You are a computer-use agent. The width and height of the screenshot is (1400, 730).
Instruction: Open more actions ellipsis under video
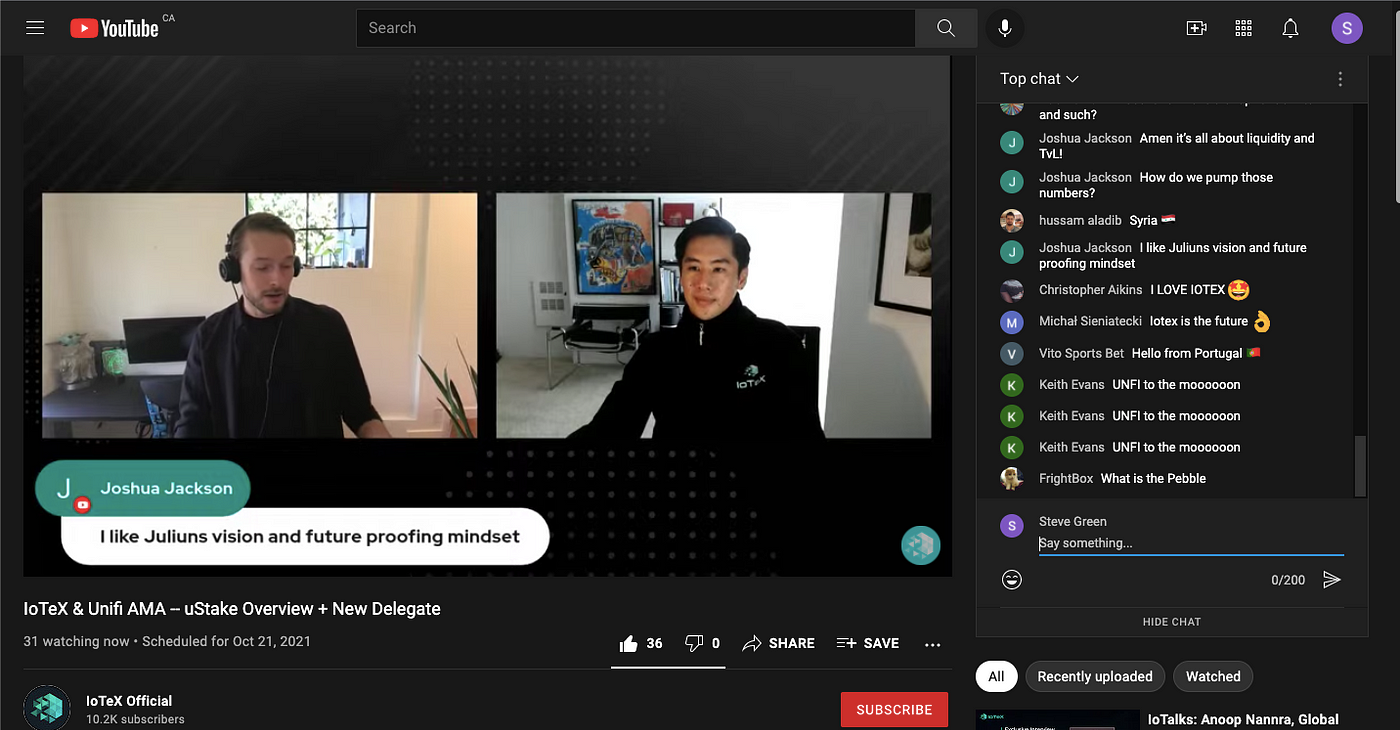[932, 644]
